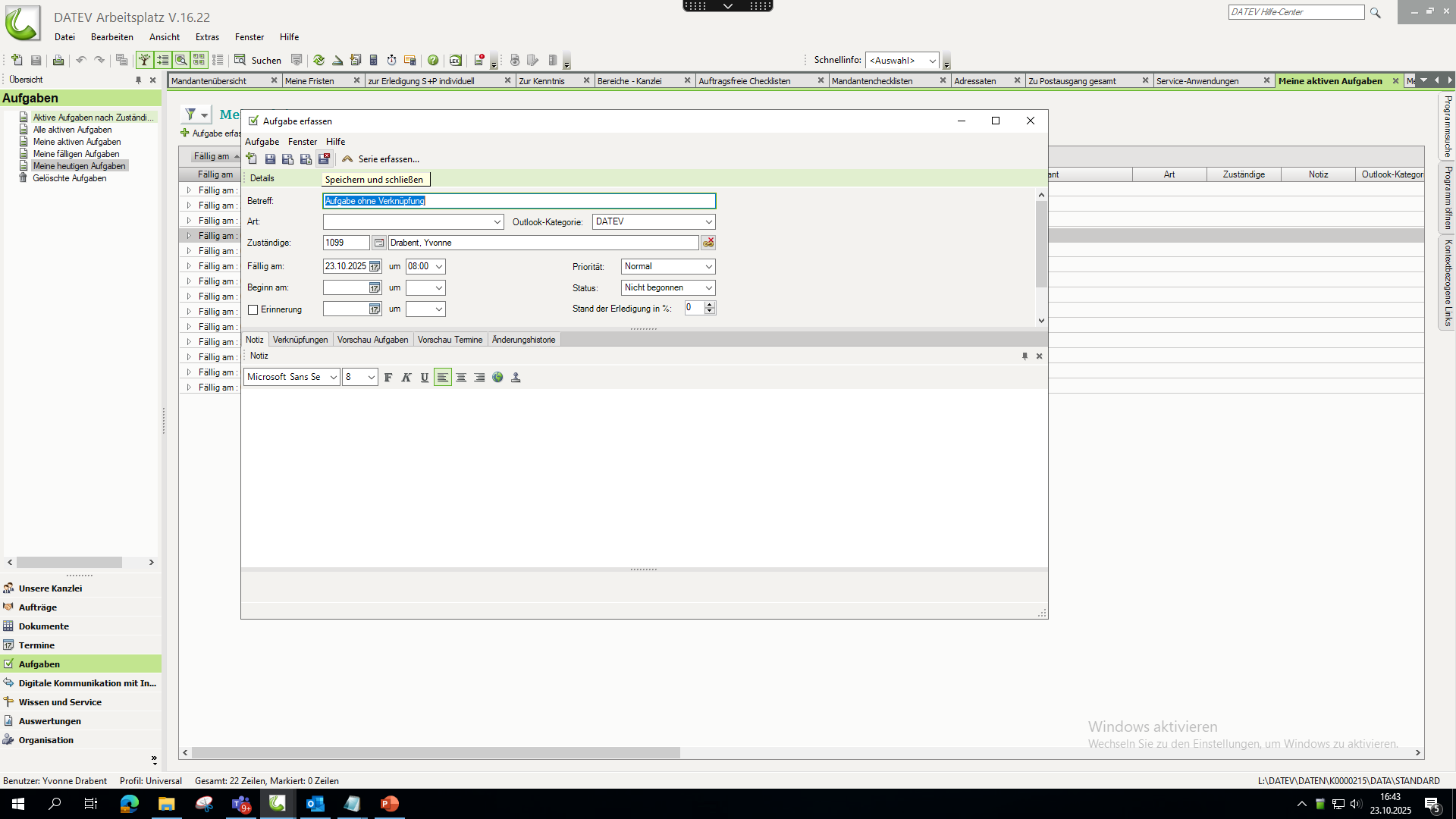Expand the Status dropdown 'Nicht begonnen'
This screenshot has height=819, width=1456.
tap(708, 287)
